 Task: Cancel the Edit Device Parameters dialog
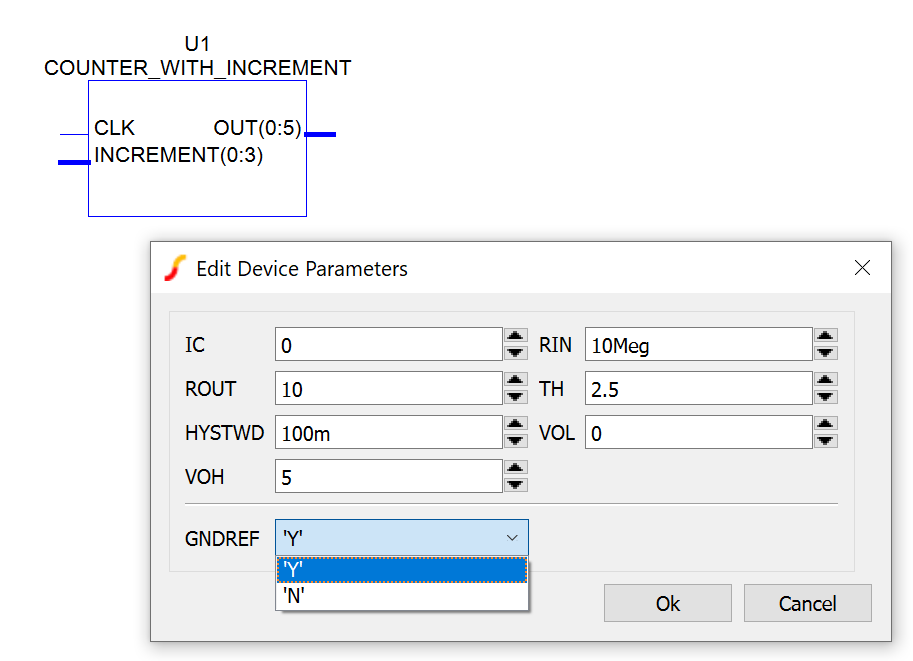coord(807,603)
